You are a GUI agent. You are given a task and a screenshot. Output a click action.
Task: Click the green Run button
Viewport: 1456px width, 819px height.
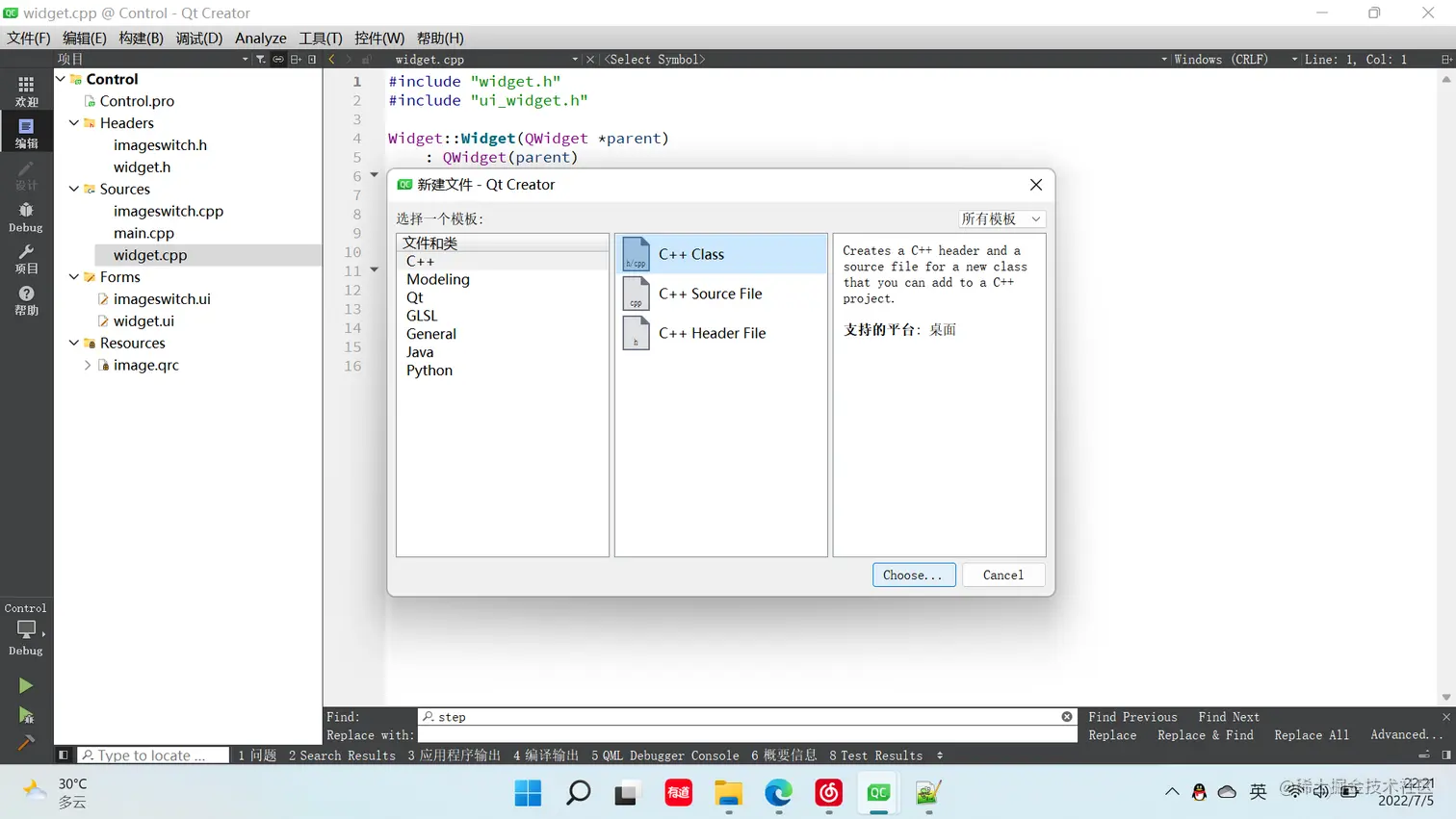[x=26, y=685]
